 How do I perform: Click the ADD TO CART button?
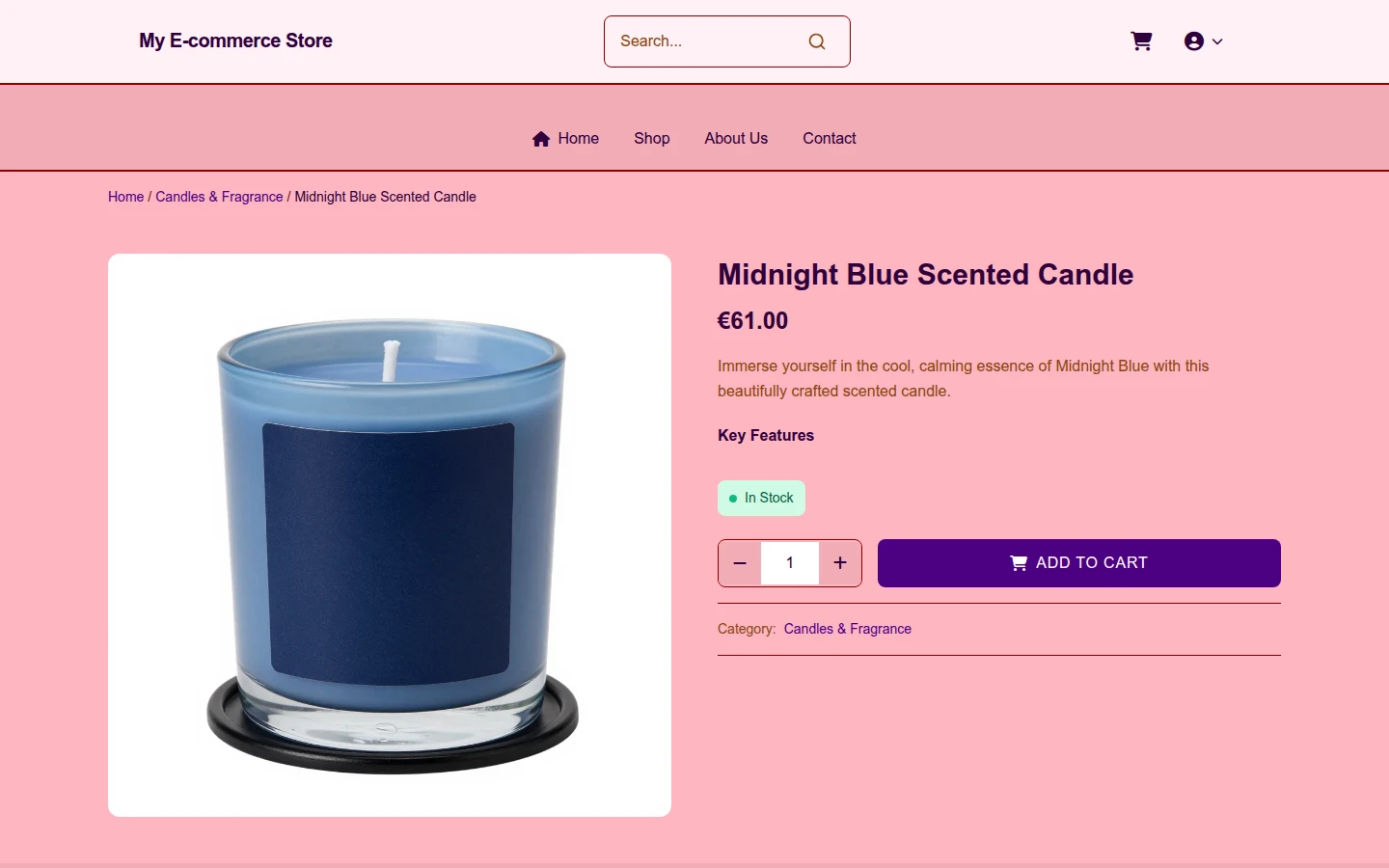click(1079, 563)
